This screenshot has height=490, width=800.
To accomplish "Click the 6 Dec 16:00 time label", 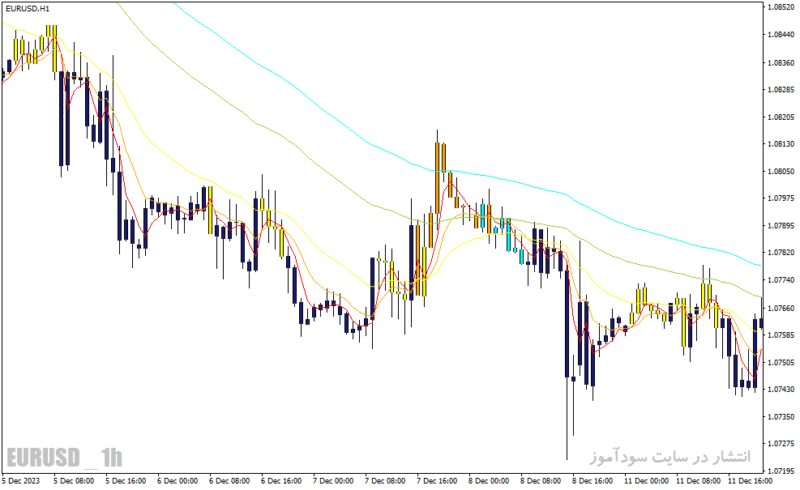I will click(x=281, y=481).
